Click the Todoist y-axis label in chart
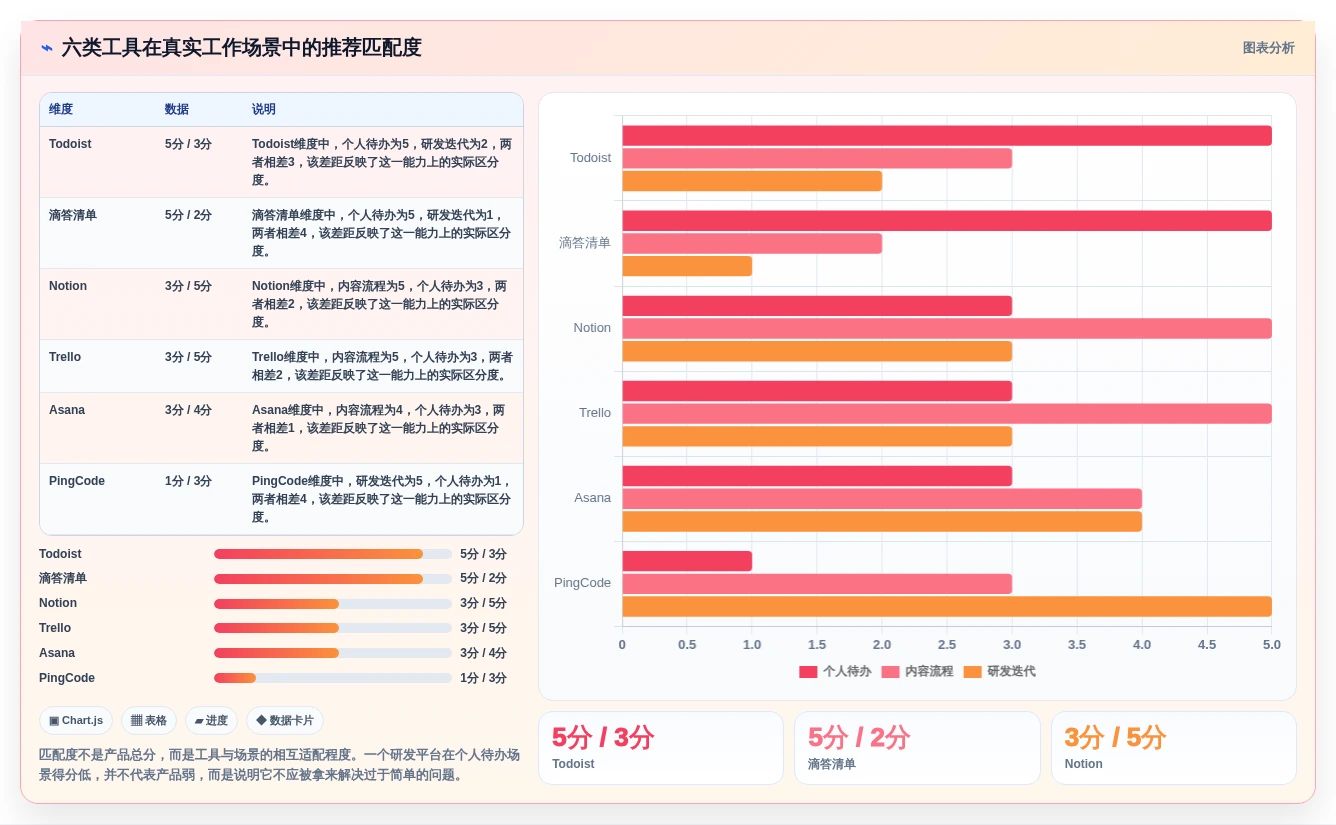This screenshot has width=1336, height=825. coord(590,158)
